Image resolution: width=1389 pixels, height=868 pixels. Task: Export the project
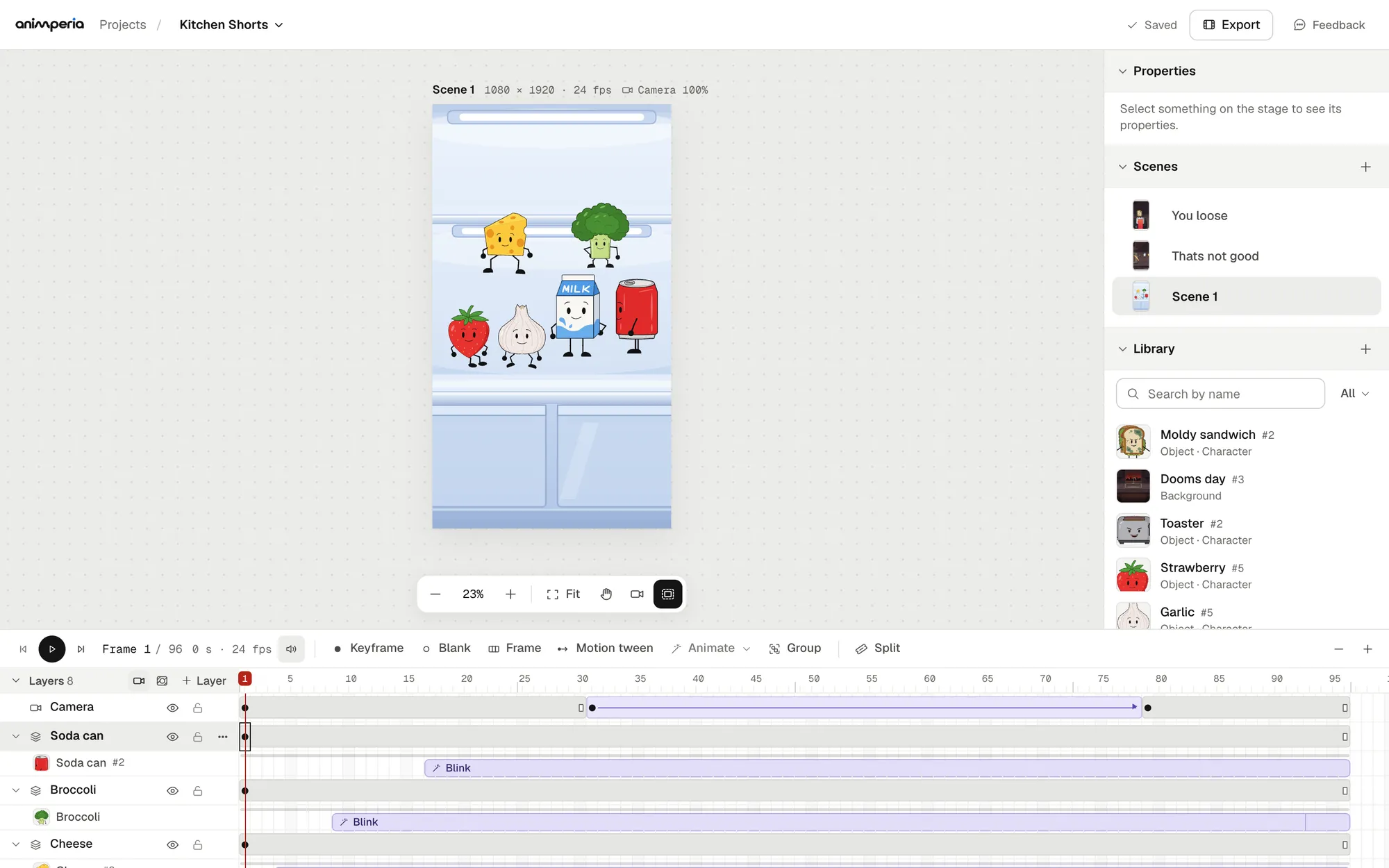click(1231, 25)
